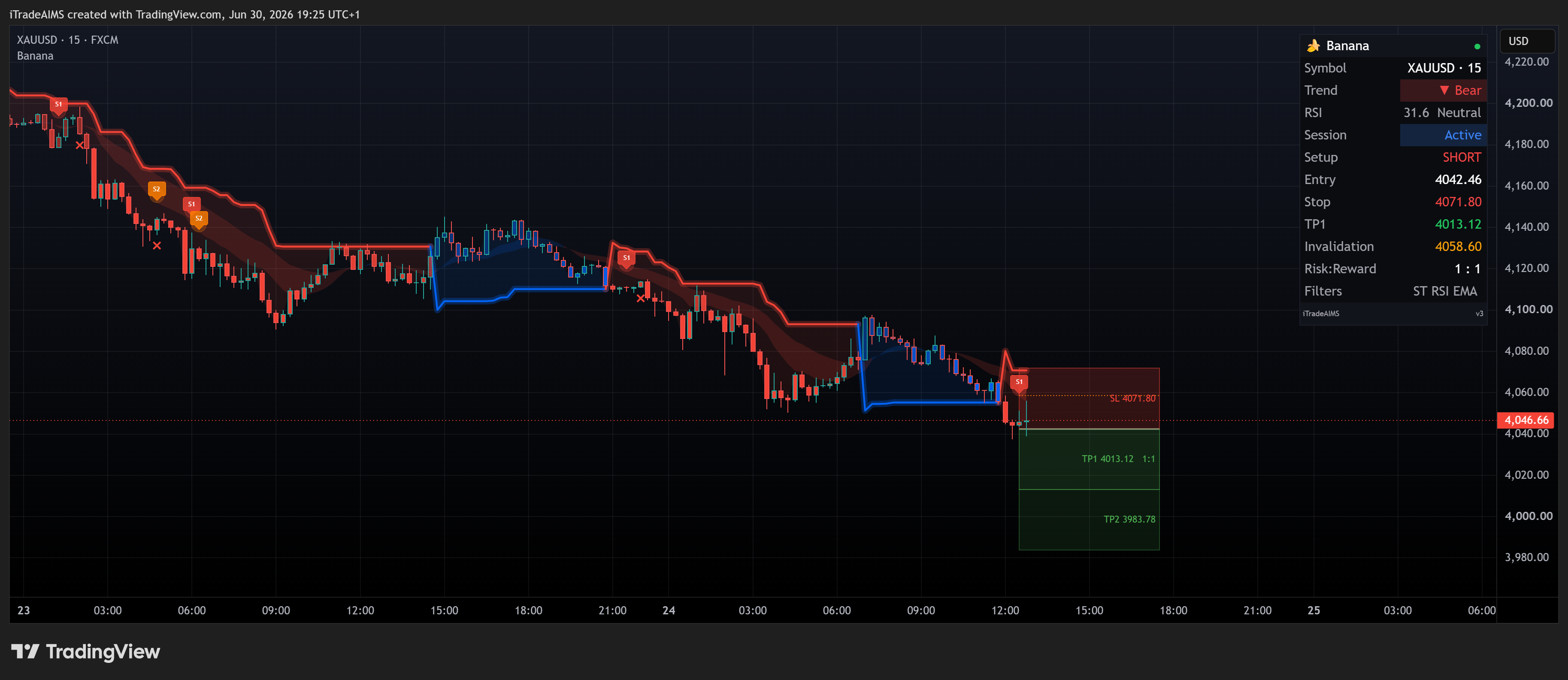The width and height of the screenshot is (1568, 680).
Task: Click the date label 24 on the time axis
Action: pyautogui.click(x=668, y=610)
